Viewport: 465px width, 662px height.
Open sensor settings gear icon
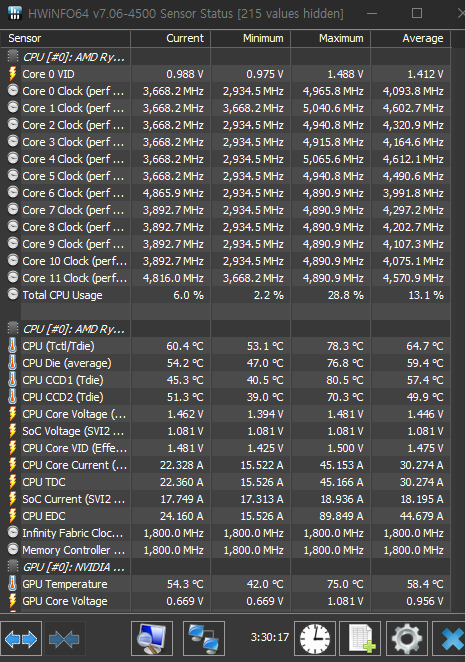[407, 639]
